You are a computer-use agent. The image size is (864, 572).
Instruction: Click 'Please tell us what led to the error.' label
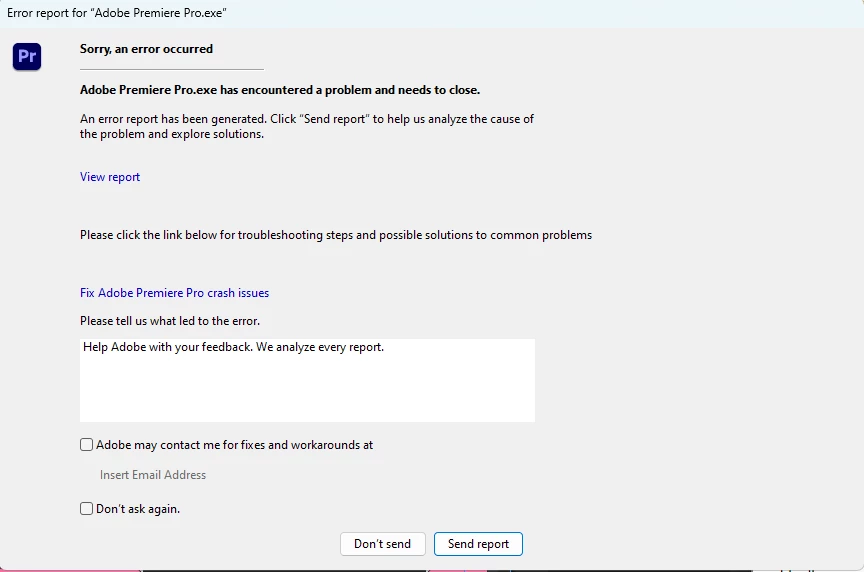170,321
